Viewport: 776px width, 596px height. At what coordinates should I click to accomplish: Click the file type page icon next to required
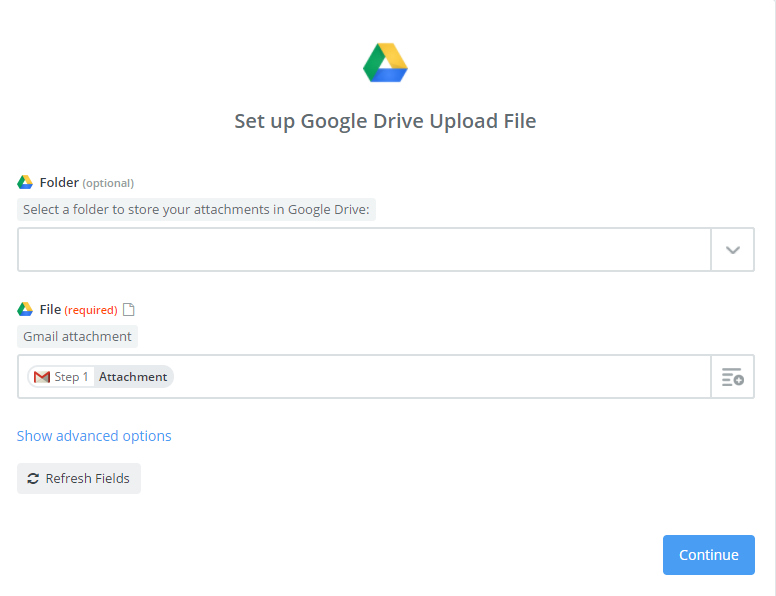click(x=129, y=310)
